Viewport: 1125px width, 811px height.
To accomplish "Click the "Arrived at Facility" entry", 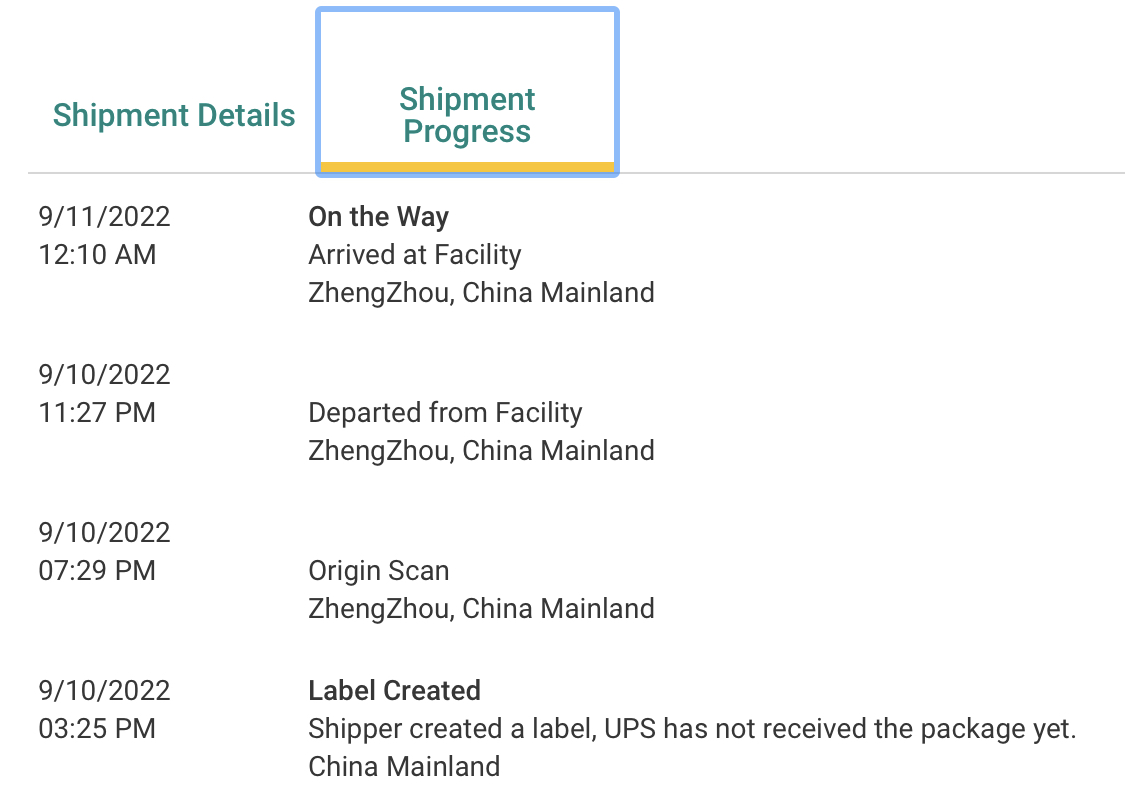I will [414, 255].
